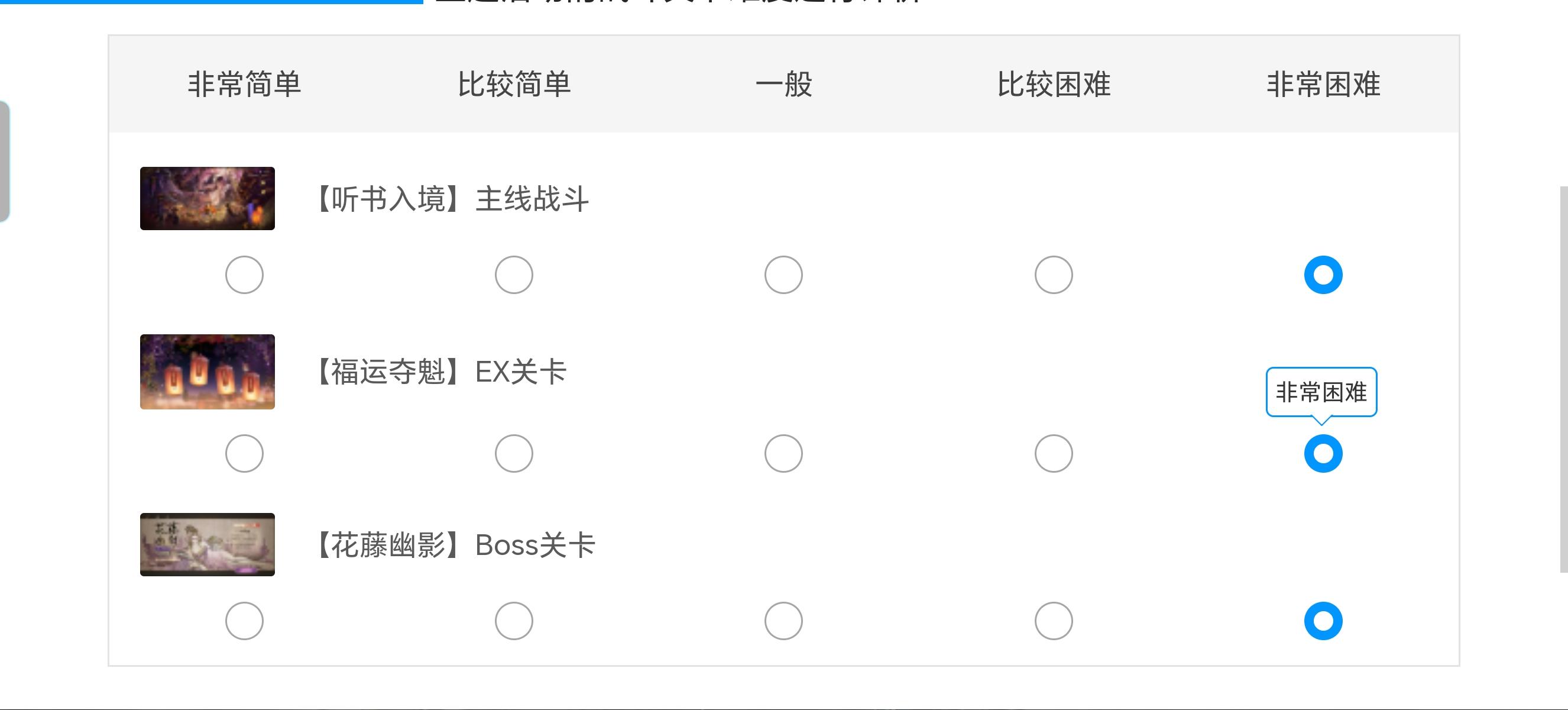1568x710 pixels.
Task: Select 非常简单 for 听书入境 主线战斗
Action: coord(244,275)
